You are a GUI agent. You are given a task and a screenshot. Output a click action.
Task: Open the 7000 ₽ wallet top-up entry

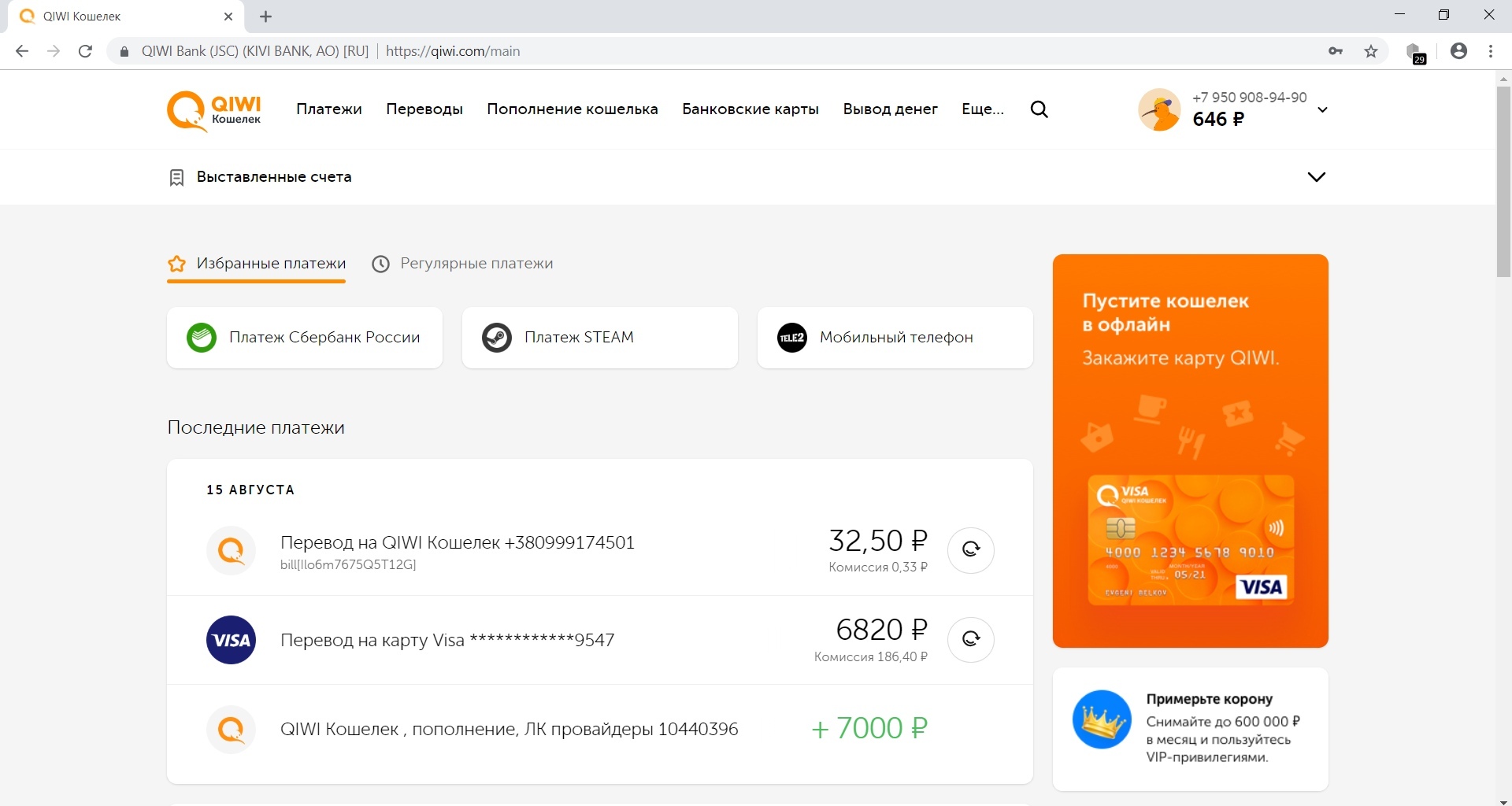click(600, 729)
